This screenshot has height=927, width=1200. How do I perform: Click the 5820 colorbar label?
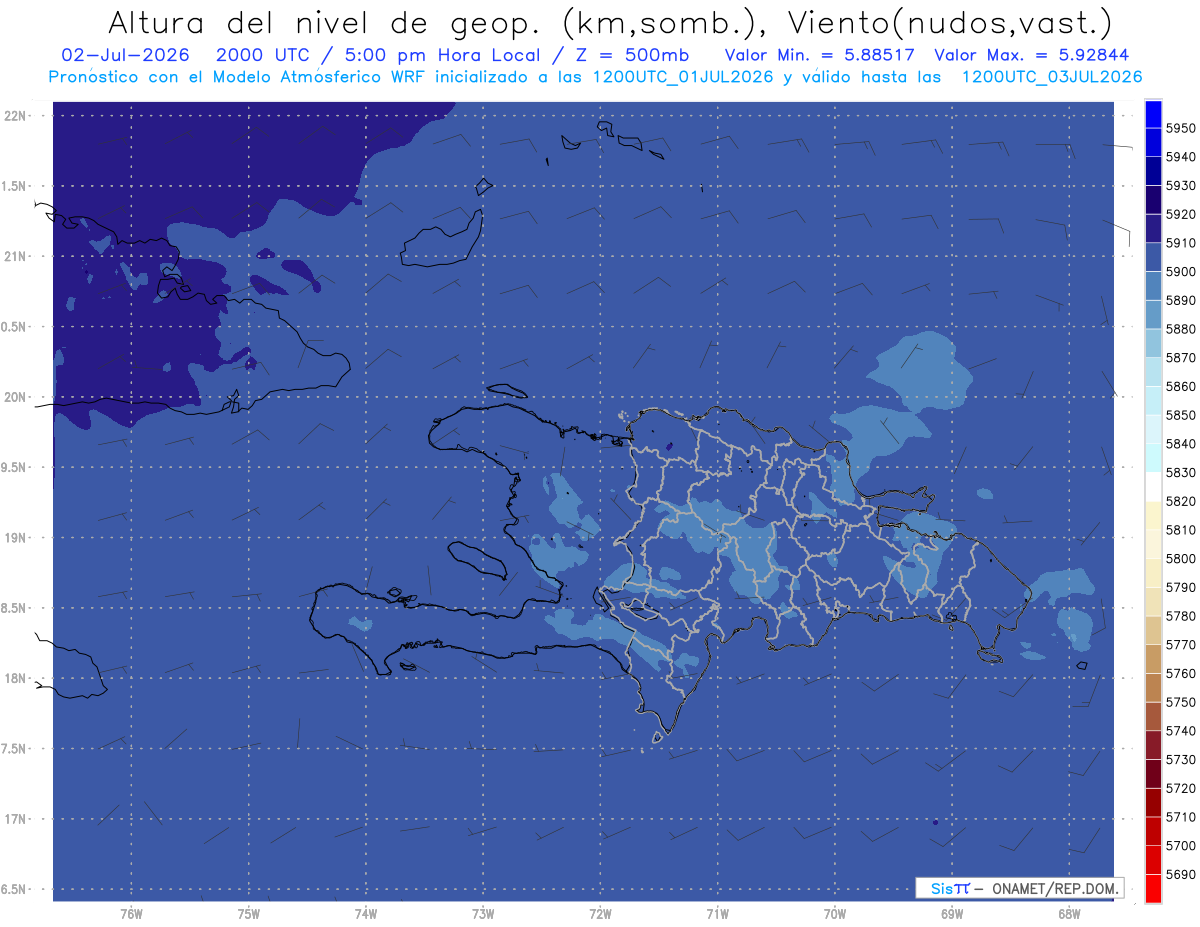[1180, 501]
